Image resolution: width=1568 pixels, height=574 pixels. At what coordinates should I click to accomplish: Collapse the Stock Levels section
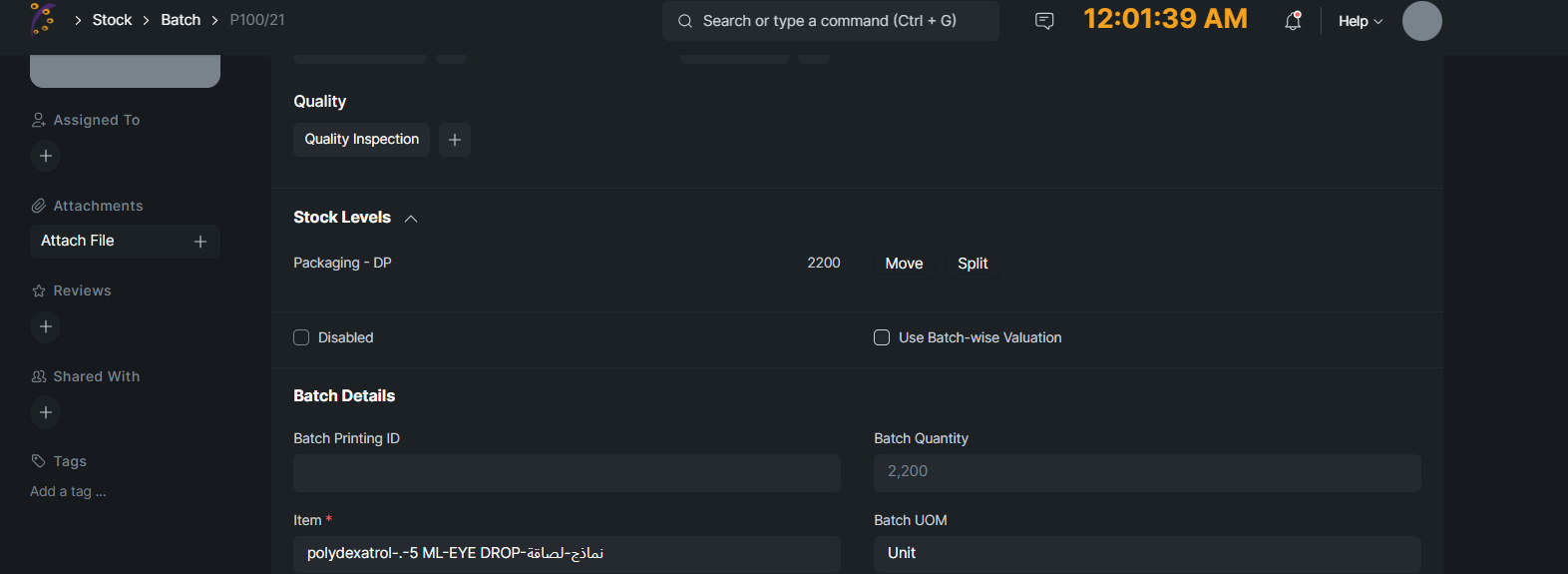[411, 219]
